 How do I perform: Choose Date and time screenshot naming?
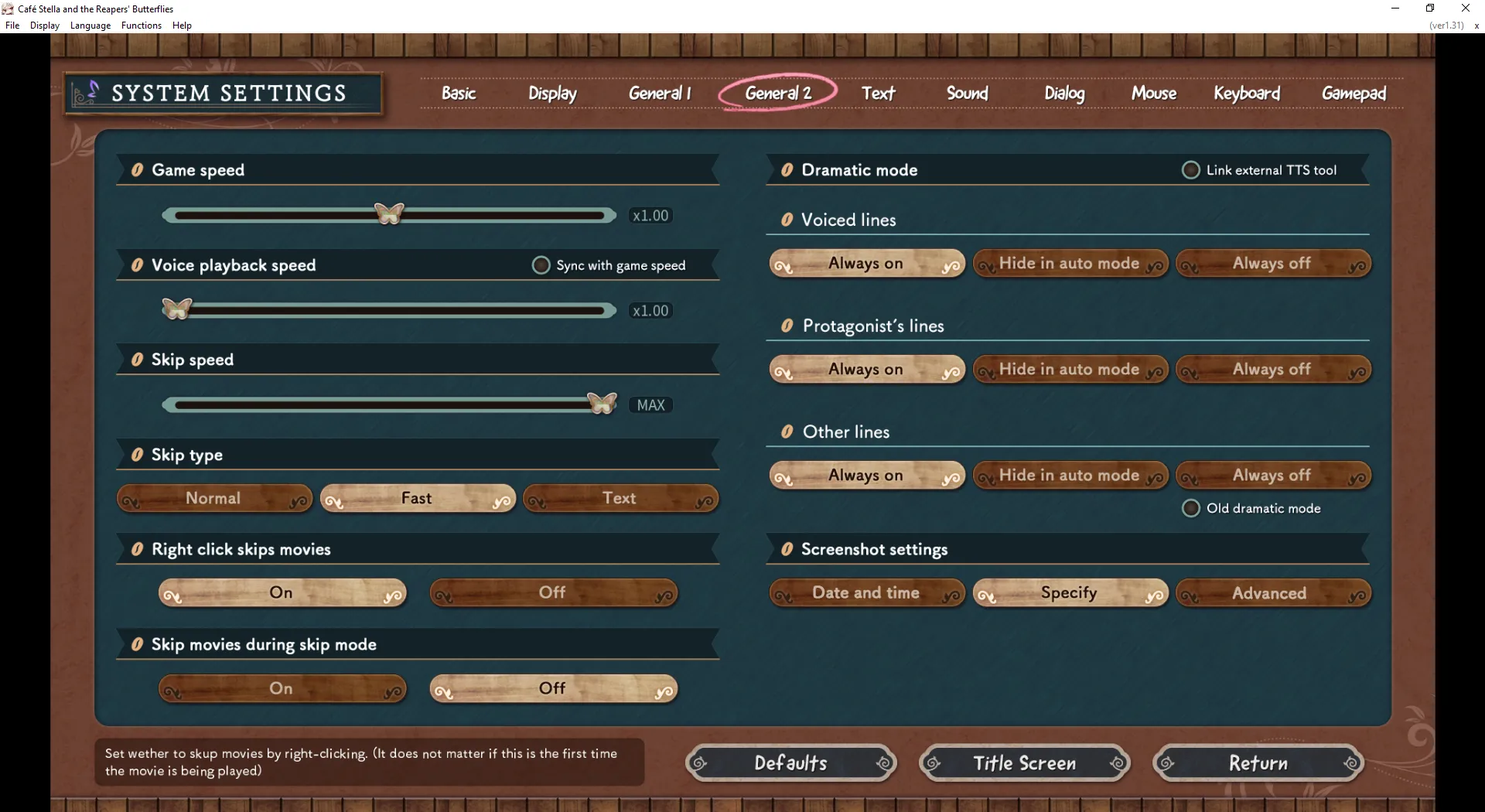867,593
